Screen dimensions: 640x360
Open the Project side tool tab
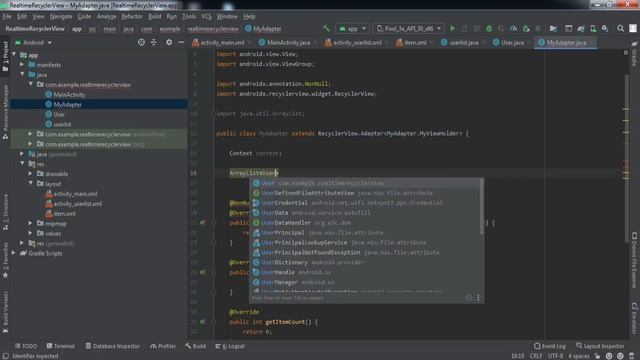coord(5,57)
